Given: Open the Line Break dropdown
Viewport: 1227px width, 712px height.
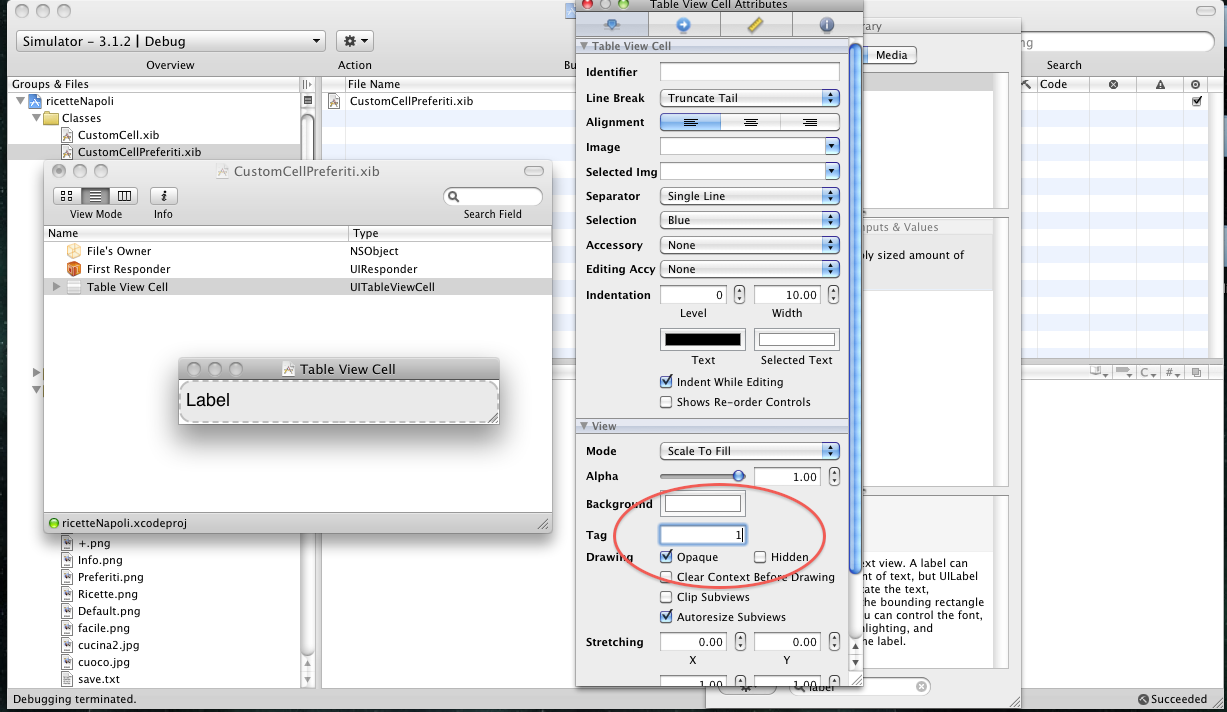Looking at the screenshot, I should tap(749, 98).
